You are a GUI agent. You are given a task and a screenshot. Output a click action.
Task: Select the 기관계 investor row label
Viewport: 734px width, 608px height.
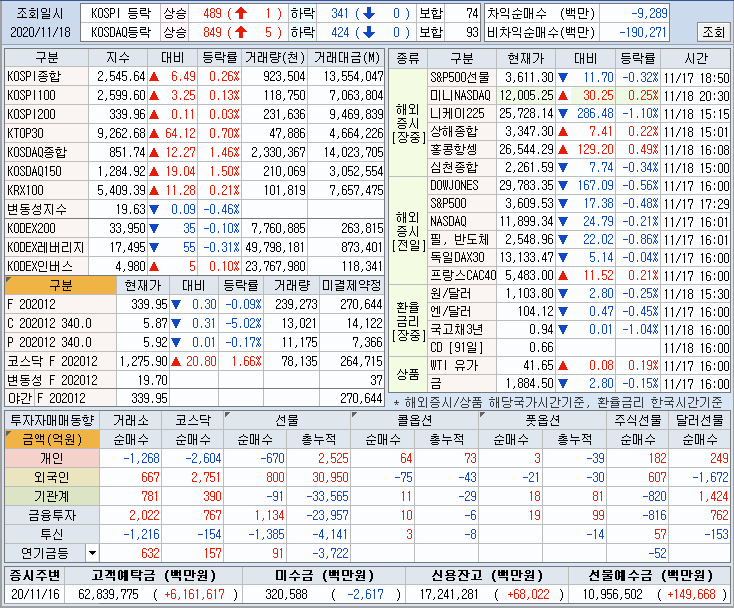click(52, 496)
